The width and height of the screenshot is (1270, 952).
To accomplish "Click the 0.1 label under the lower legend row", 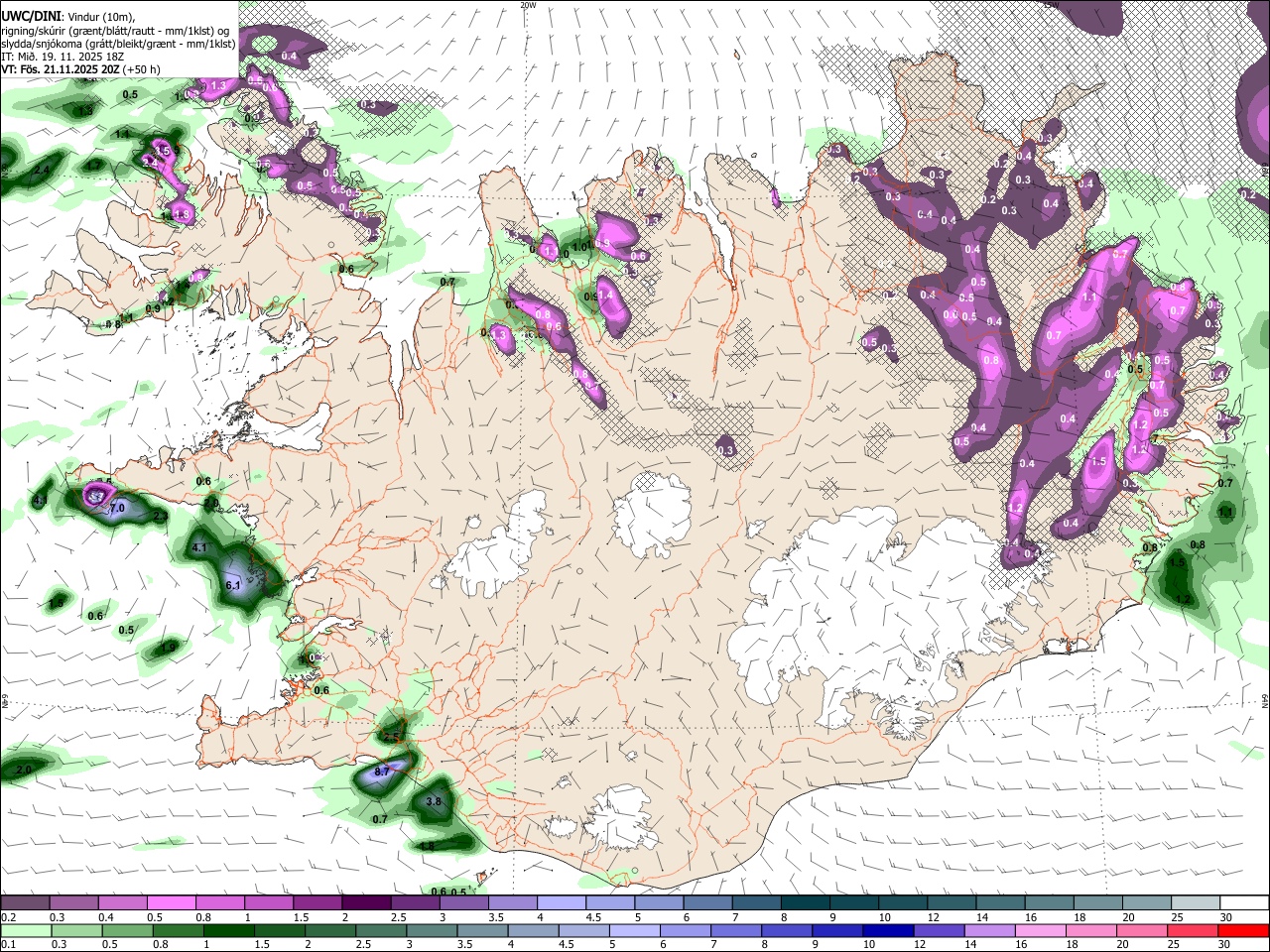I will click(7, 945).
